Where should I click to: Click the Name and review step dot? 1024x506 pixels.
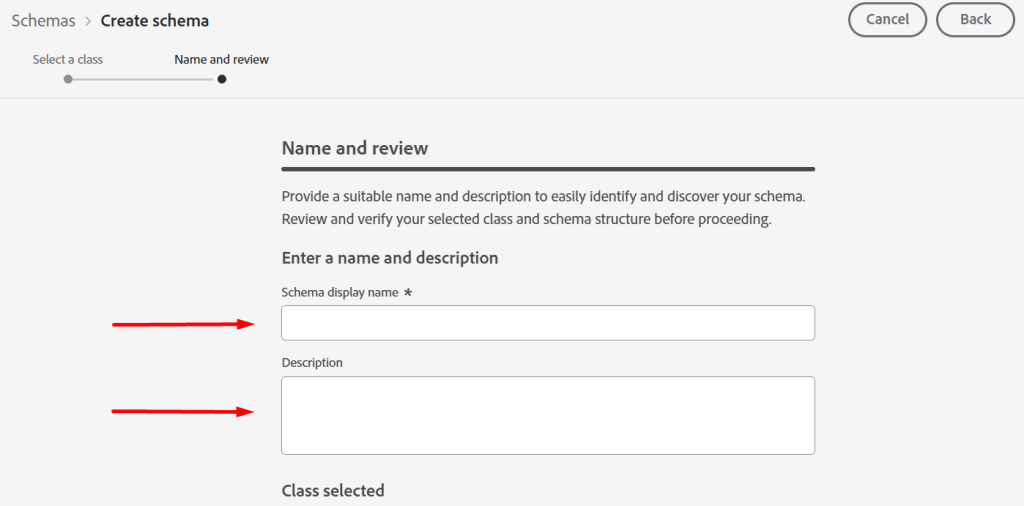(222, 80)
